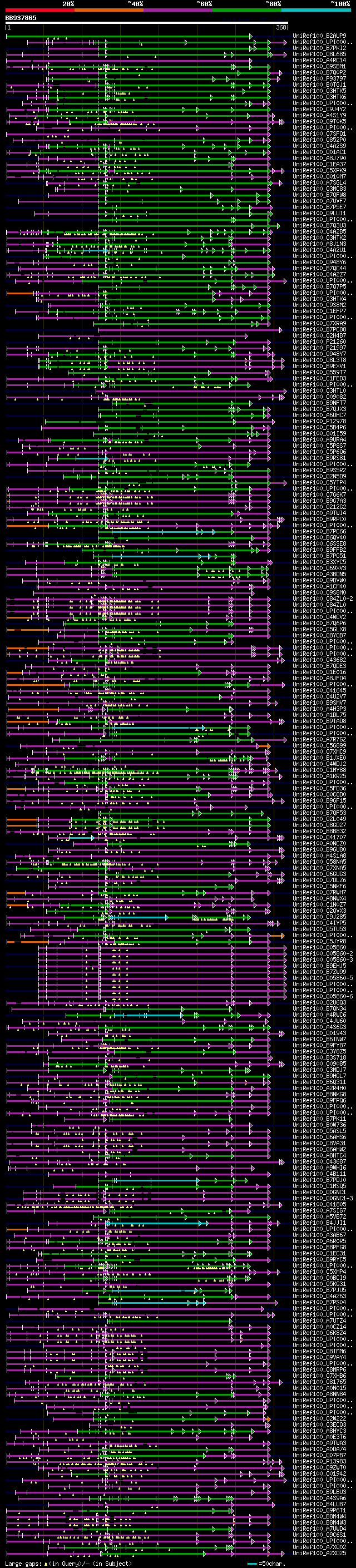Select the UniRef100_C5XPK9 label
Image resolution: width=356 pixels, height=1568 pixels.
tap(319, 170)
